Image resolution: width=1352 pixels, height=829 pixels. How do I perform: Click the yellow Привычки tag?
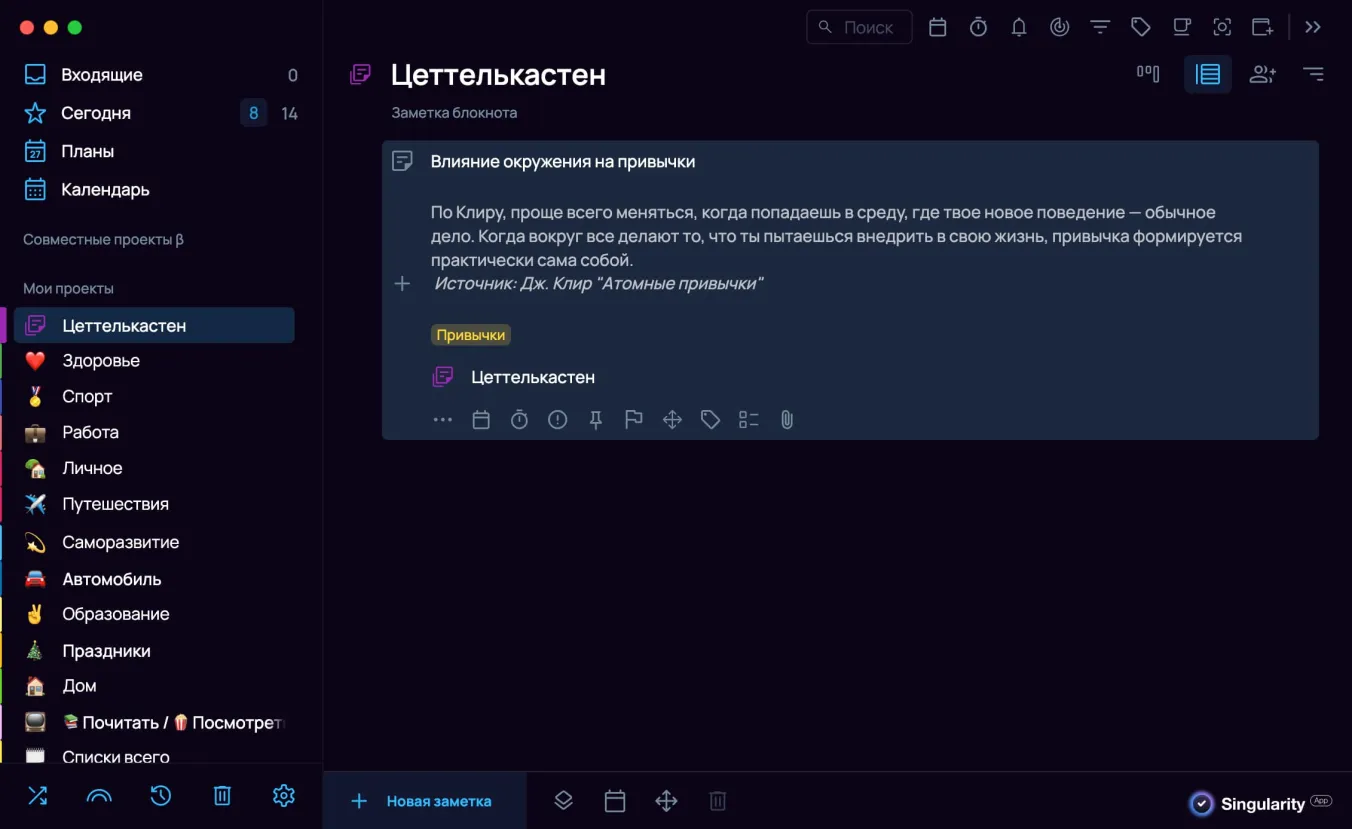472,335
